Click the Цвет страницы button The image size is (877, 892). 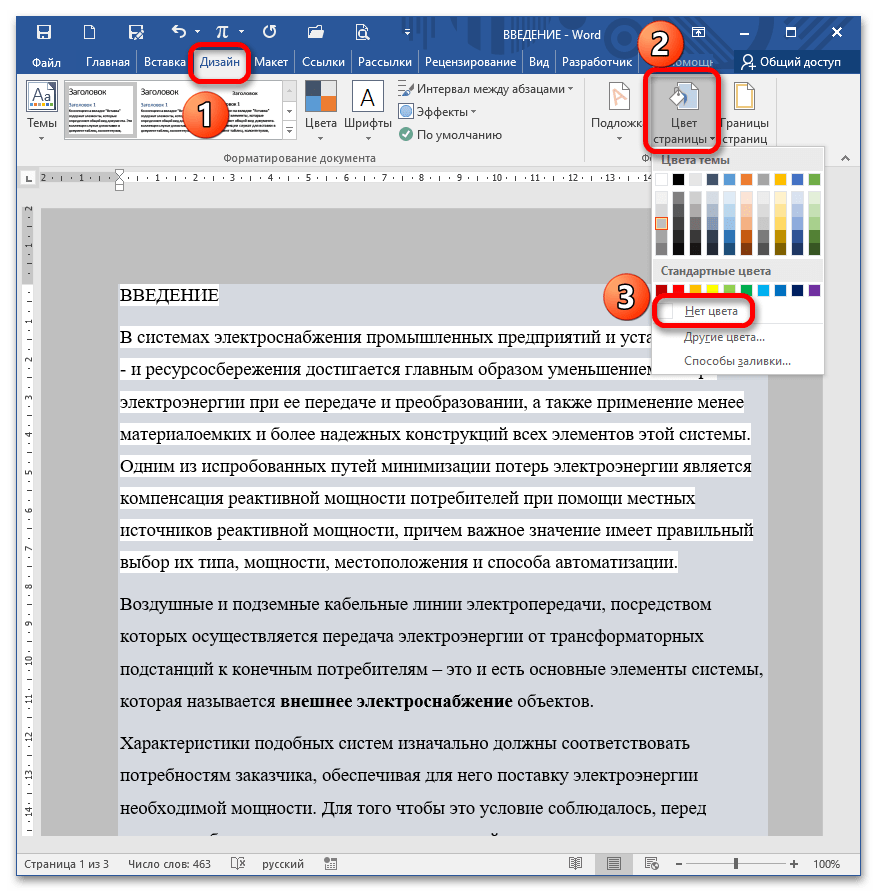[682, 113]
